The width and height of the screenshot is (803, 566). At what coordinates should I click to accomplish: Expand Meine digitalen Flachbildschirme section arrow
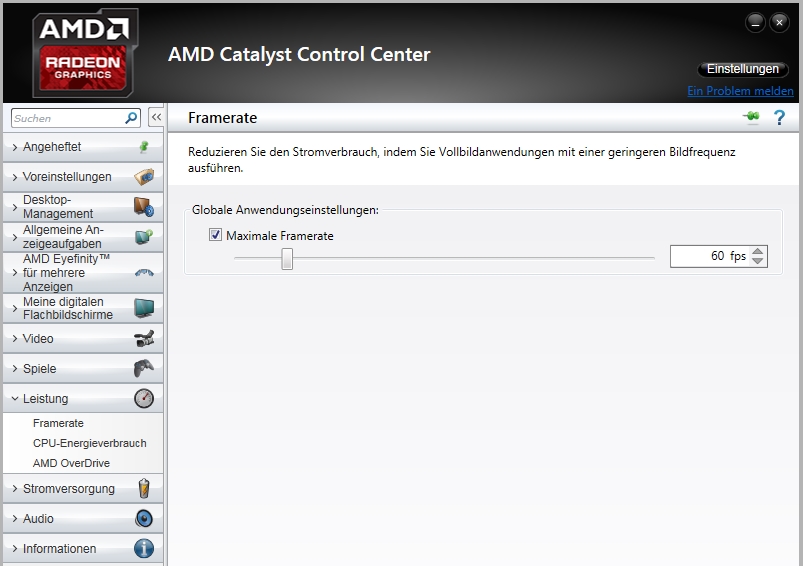point(15,308)
